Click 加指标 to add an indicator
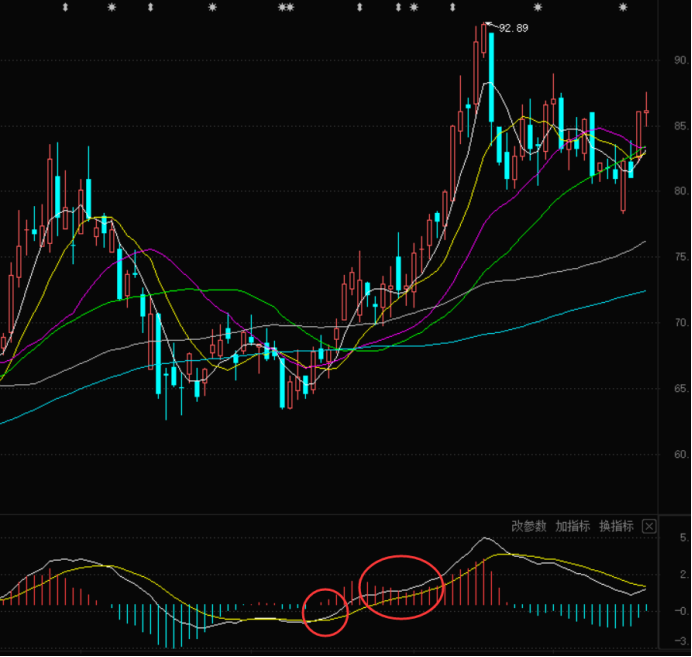692x657 pixels. point(573,526)
